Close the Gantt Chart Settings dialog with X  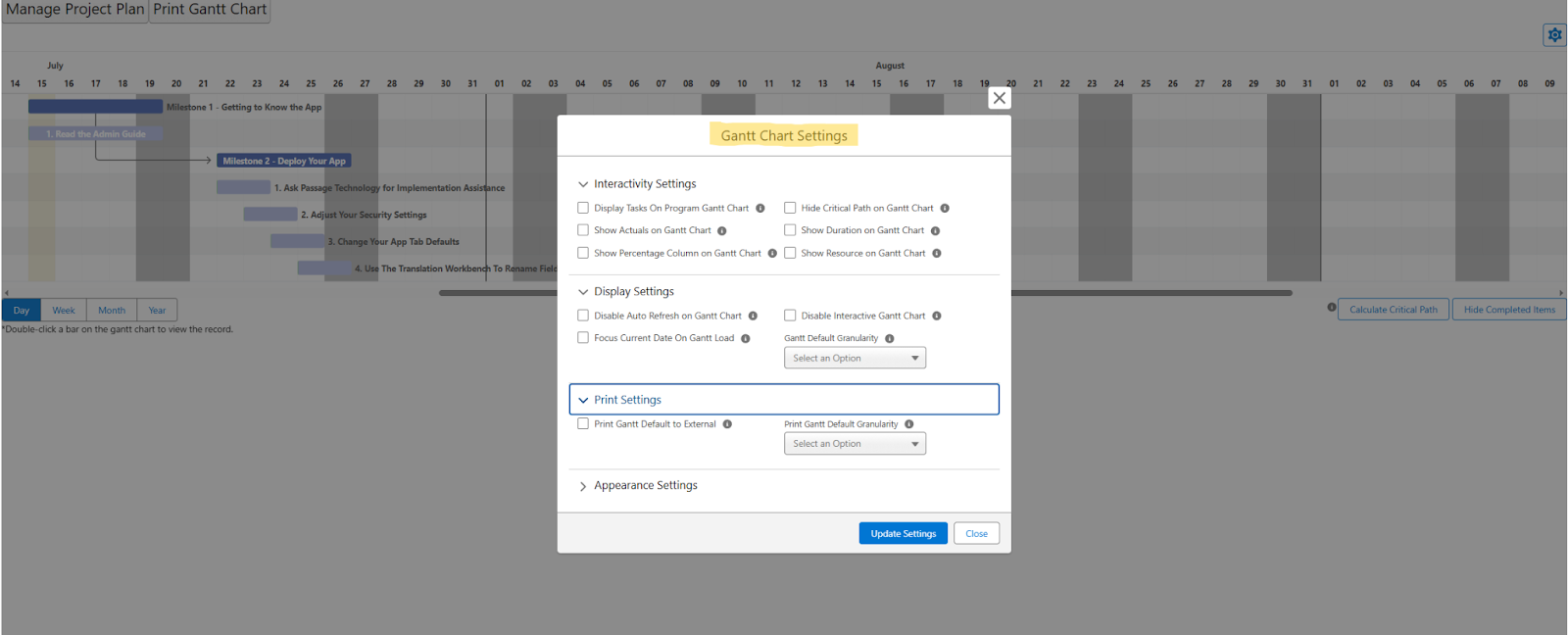click(999, 98)
